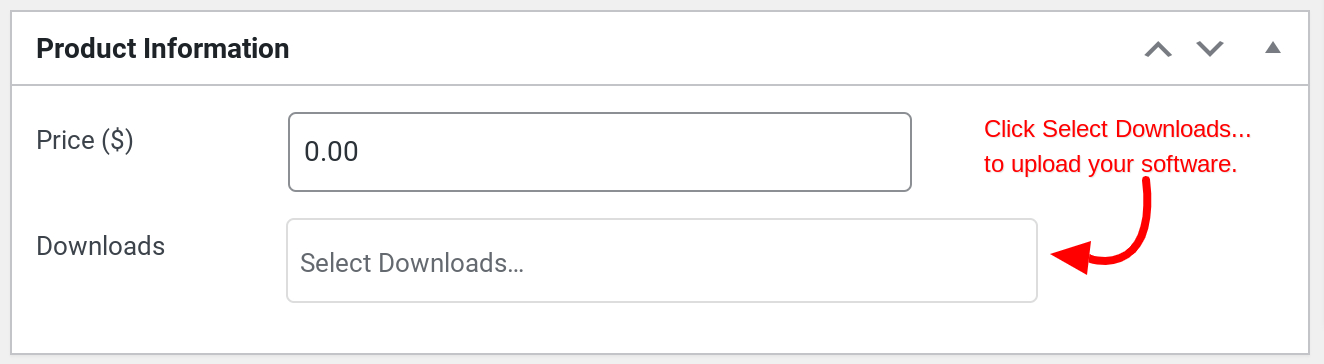Click the "Select Downloads…" placeholder text
This screenshot has width=1324, height=364.
[x=412, y=263]
